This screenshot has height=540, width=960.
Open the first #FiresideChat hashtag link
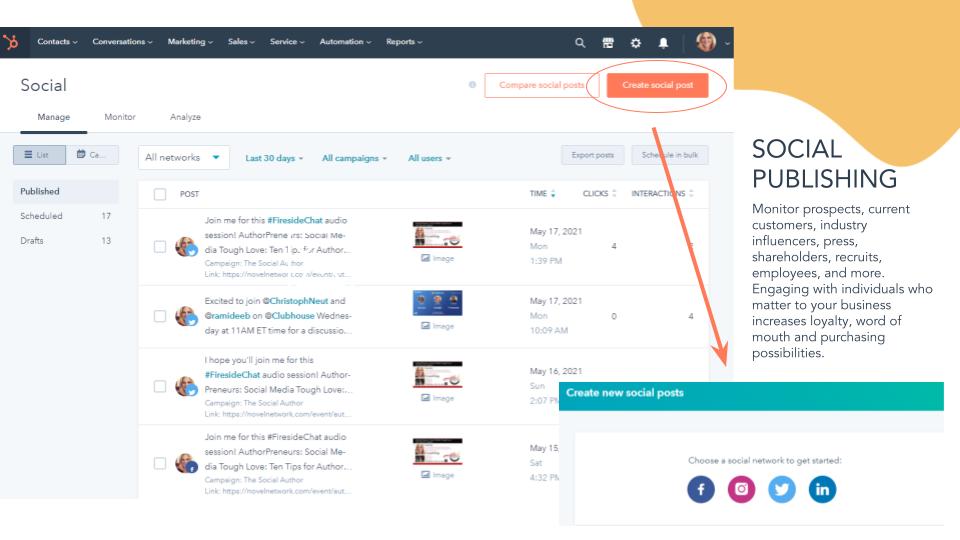294,220
